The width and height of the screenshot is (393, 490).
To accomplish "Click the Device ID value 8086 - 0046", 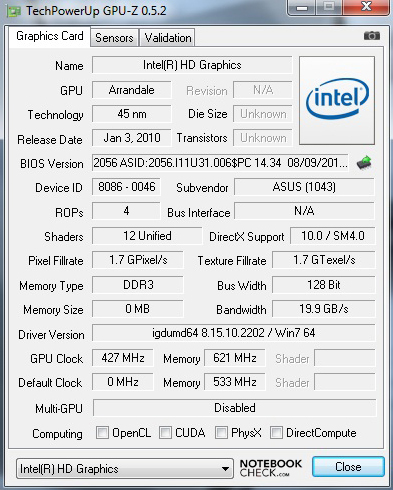I will 126,187.
